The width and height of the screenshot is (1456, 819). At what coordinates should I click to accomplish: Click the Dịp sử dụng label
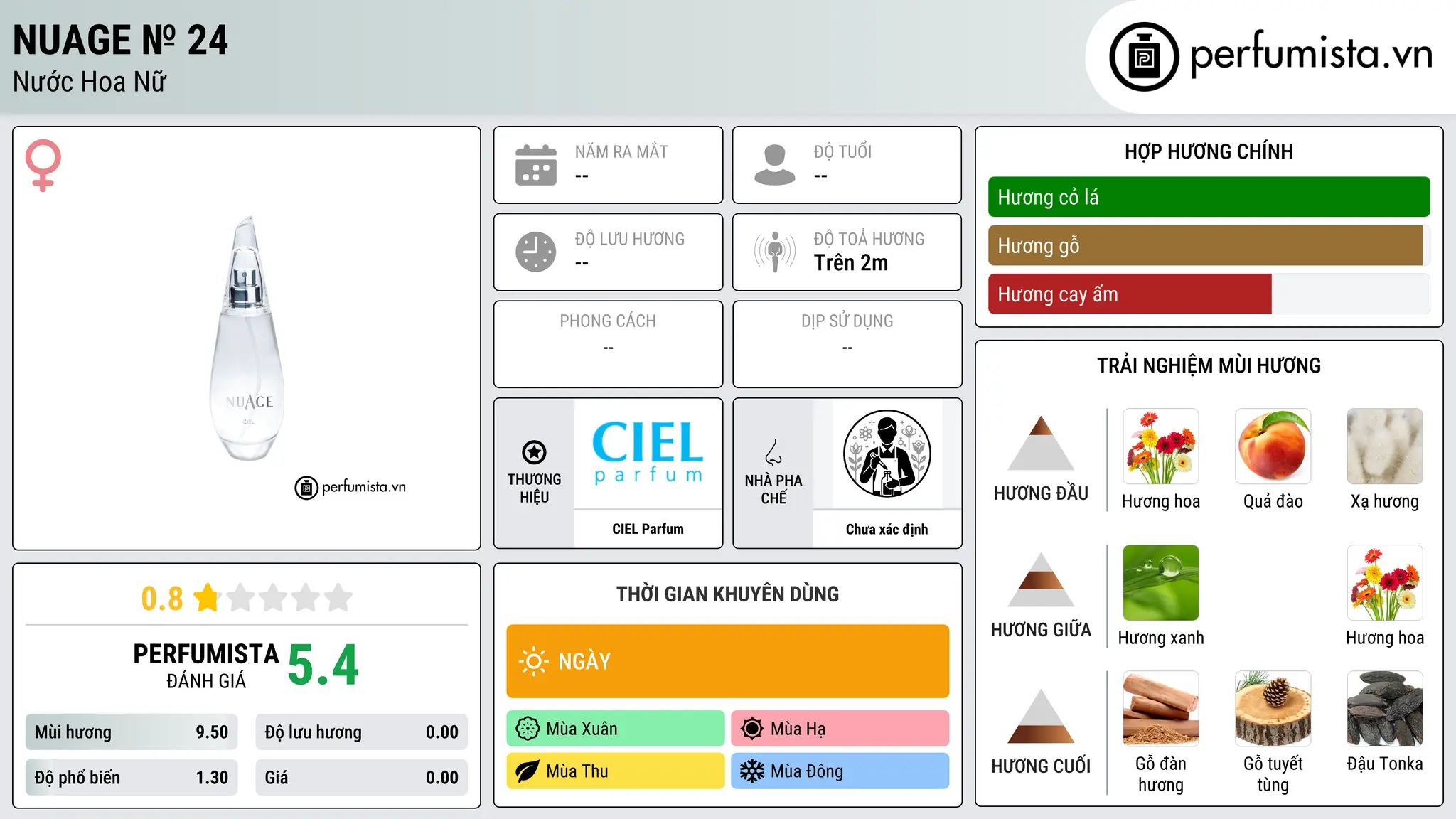click(847, 321)
